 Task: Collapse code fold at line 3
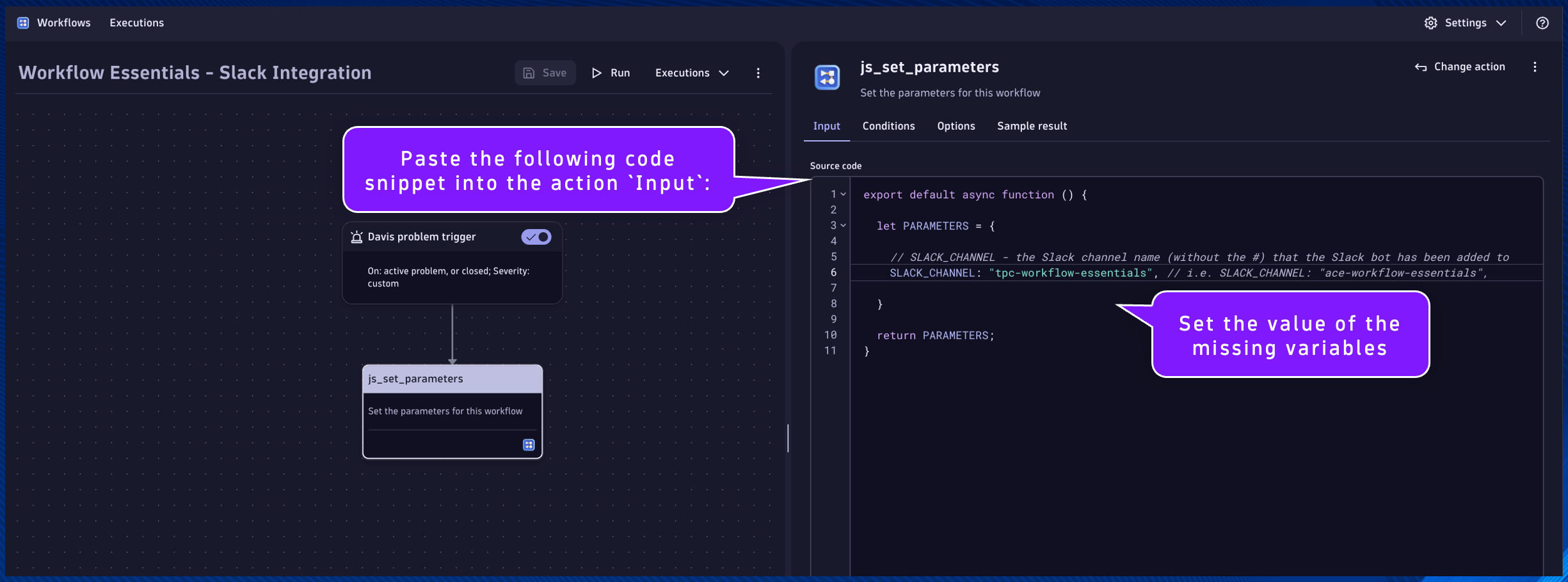click(844, 226)
